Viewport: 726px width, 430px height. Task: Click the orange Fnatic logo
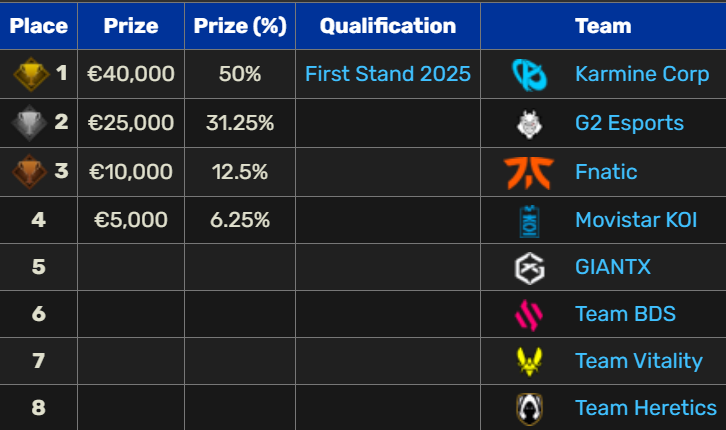529,173
